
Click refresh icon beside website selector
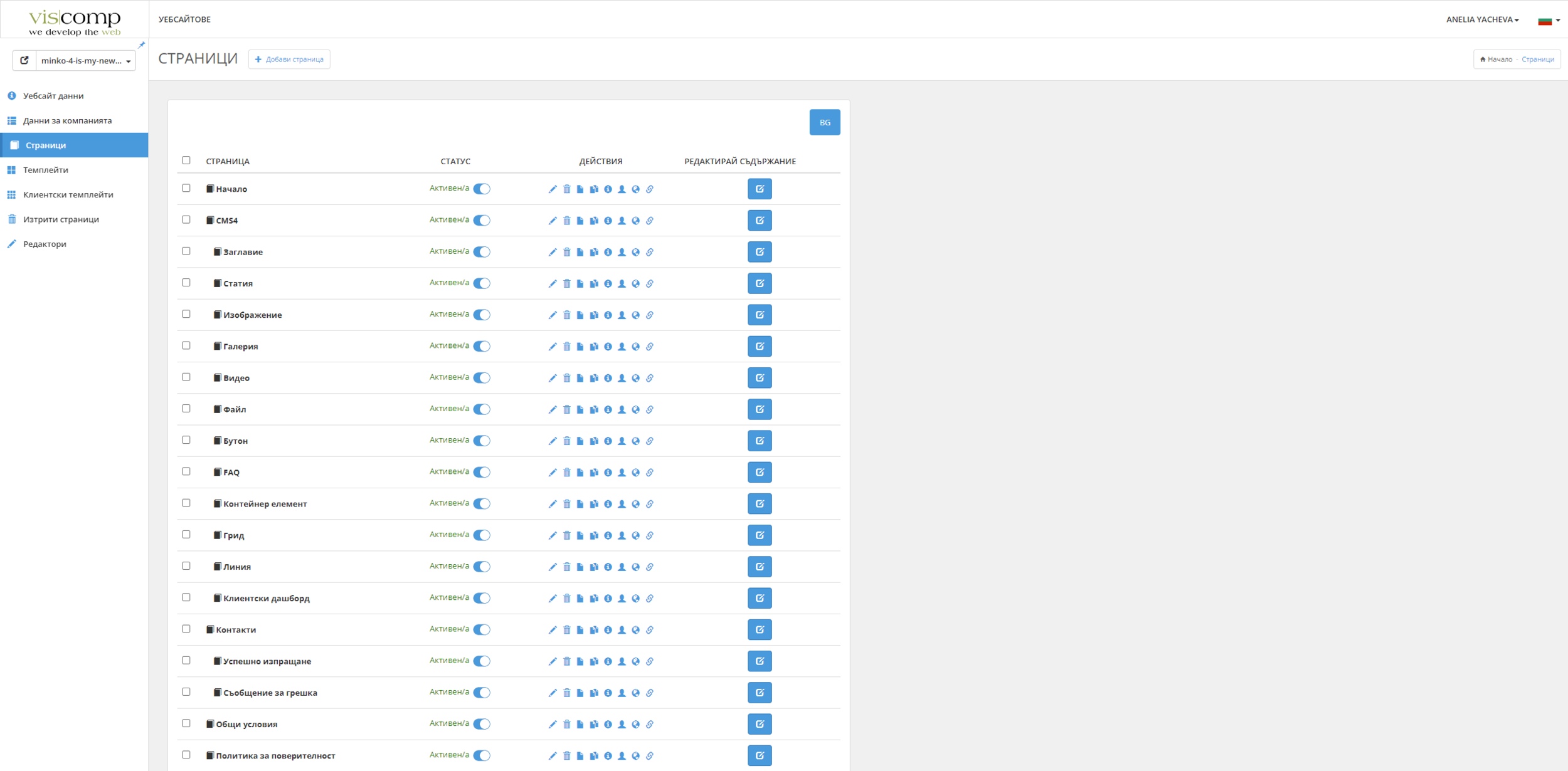click(24, 61)
